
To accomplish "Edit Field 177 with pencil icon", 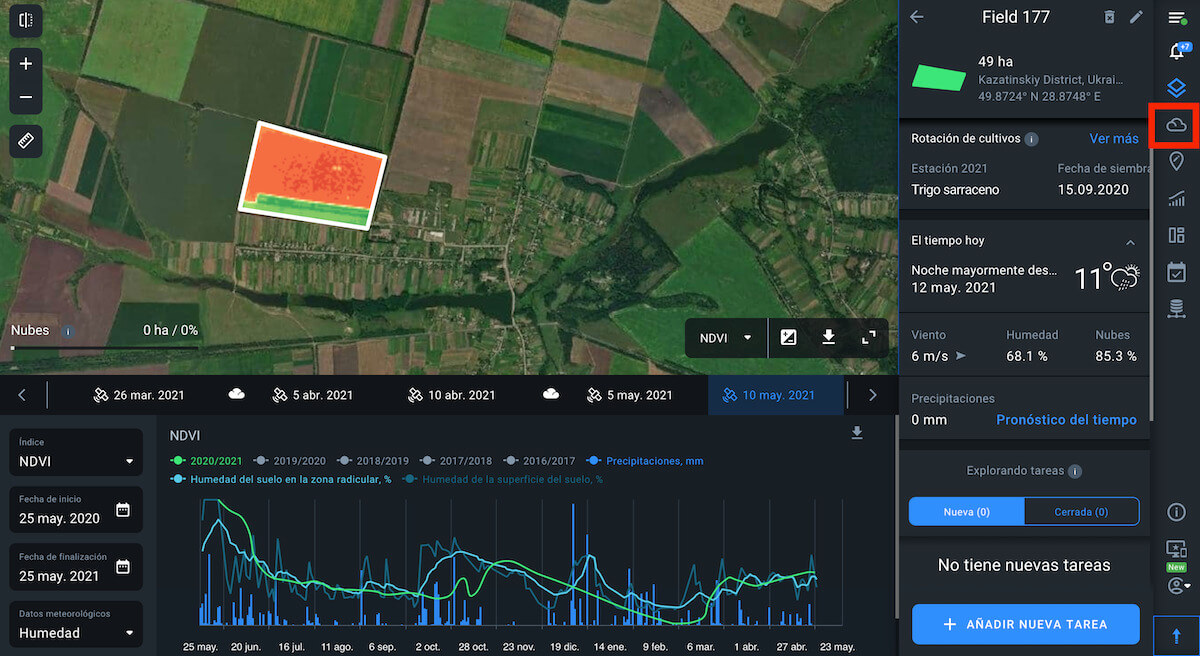I will (x=1136, y=17).
